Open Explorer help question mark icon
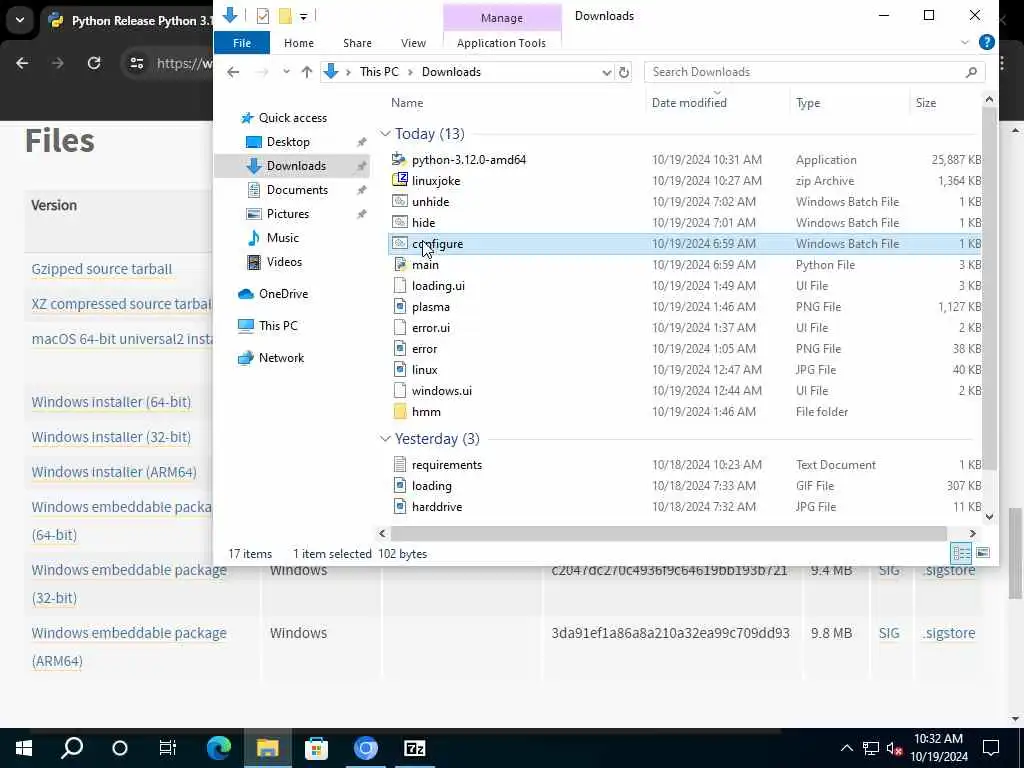The height and width of the screenshot is (768, 1024). [x=987, y=42]
